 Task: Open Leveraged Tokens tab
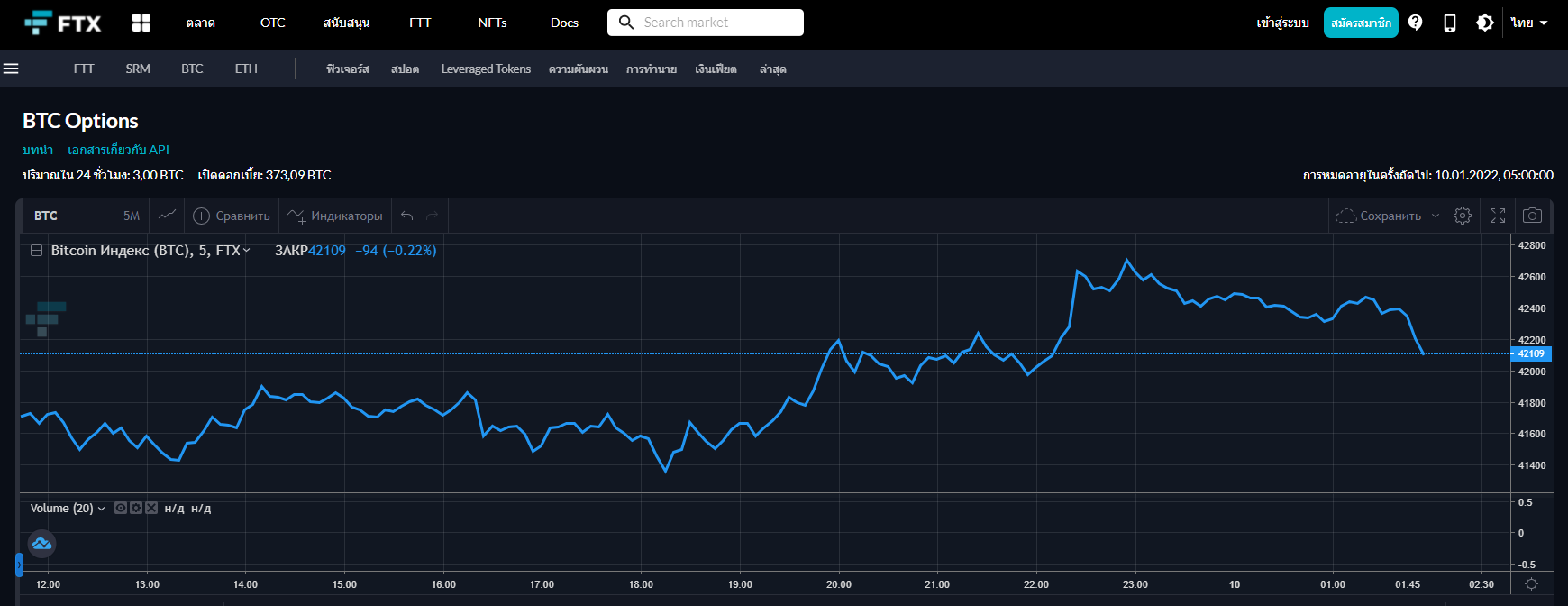(486, 69)
